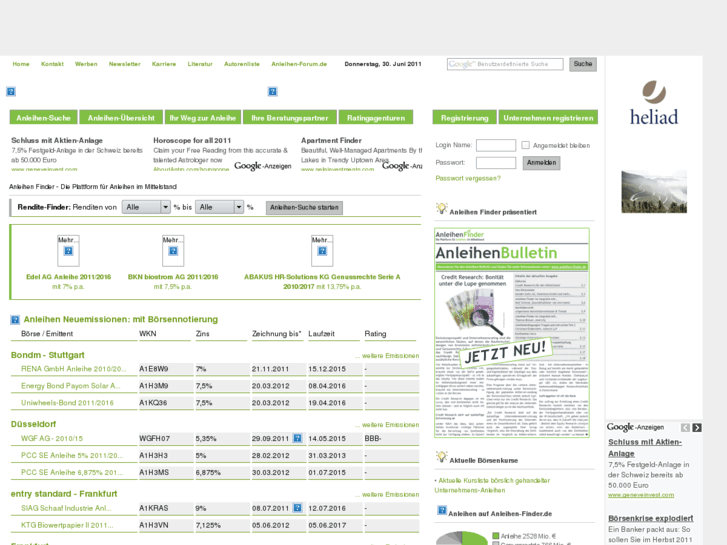Image resolution: width=727 pixels, height=545 pixels.
Task: Open Werben page
Action: [86, 64]
